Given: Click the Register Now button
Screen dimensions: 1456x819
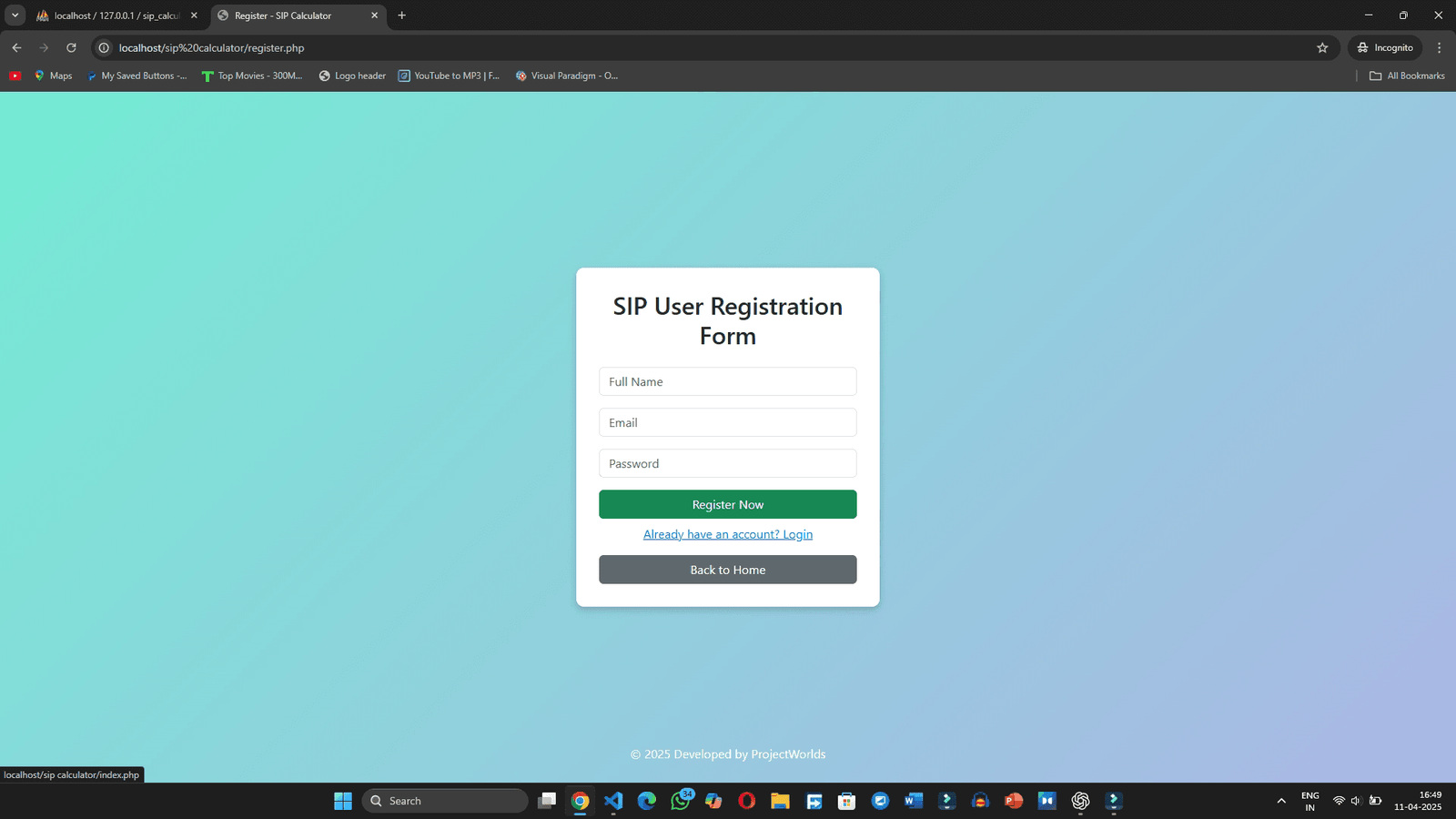Looking at the screenshot, I should click(727, 504).
